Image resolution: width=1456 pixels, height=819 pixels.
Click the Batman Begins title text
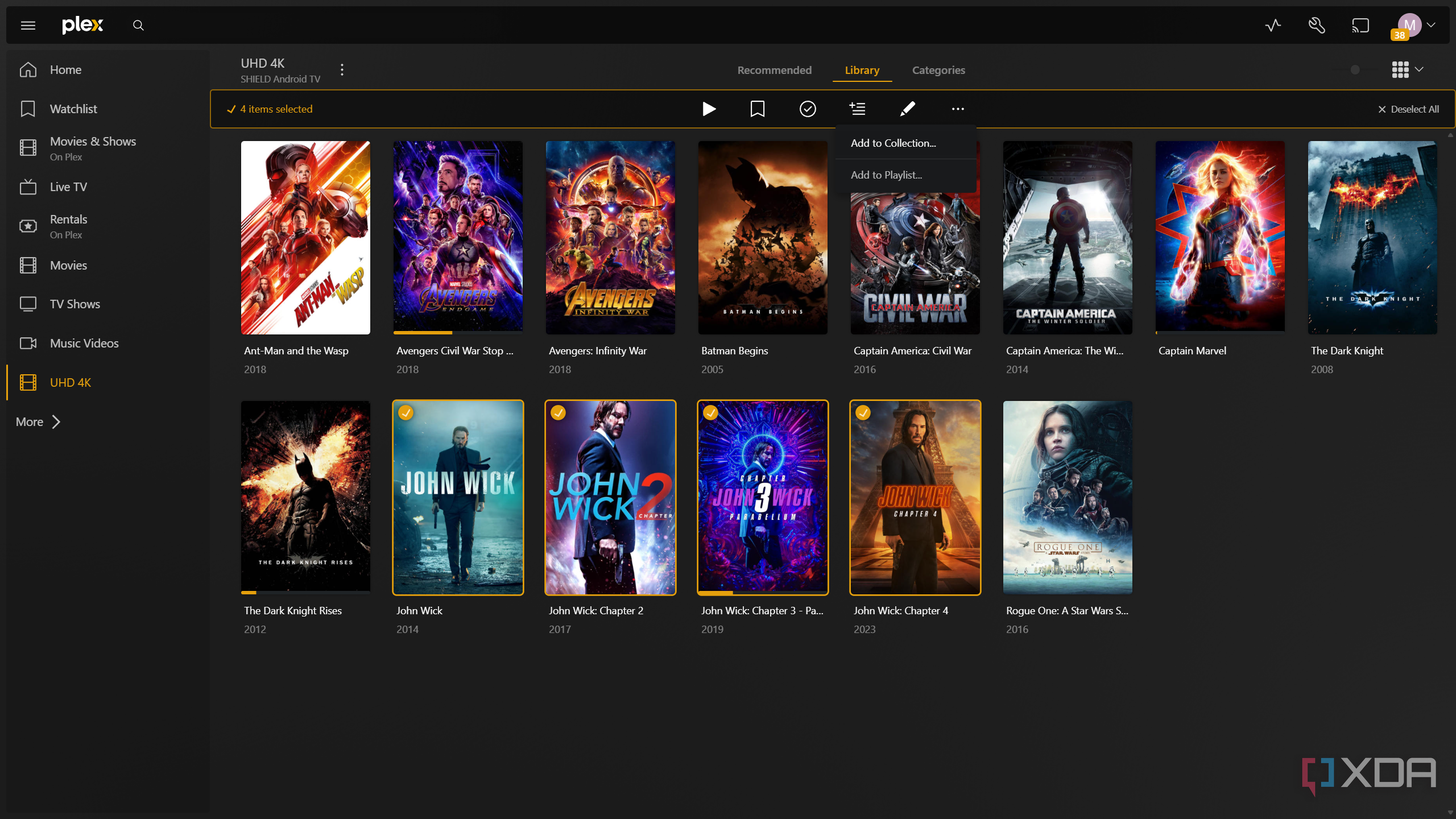point(734,351)
